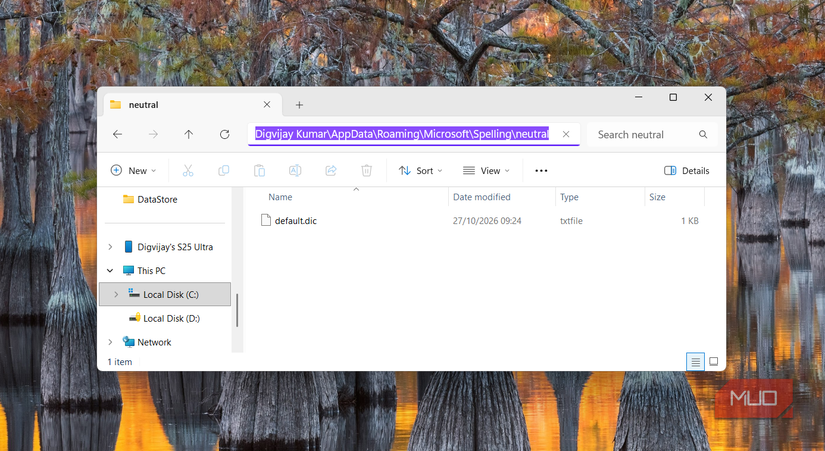Open the DataStore folder in sidebar

pyautogui.click(x=157, y=199)
